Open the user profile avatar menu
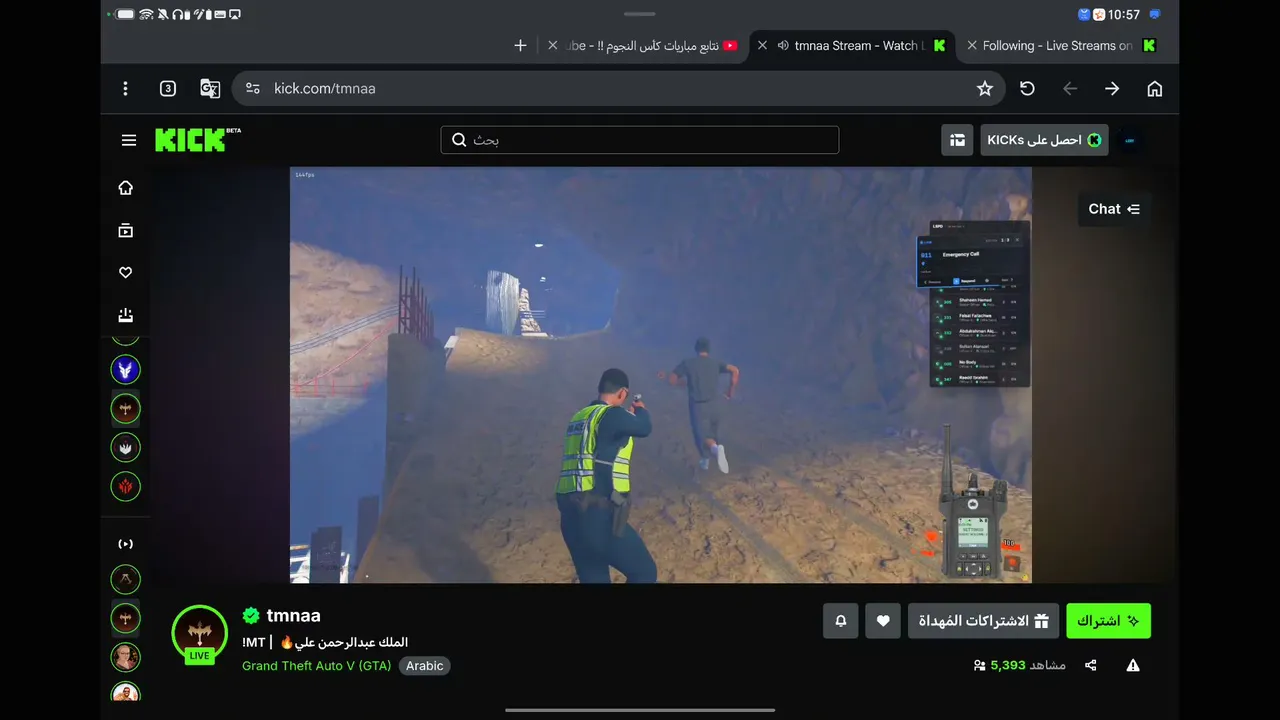 click(1130, 140)
